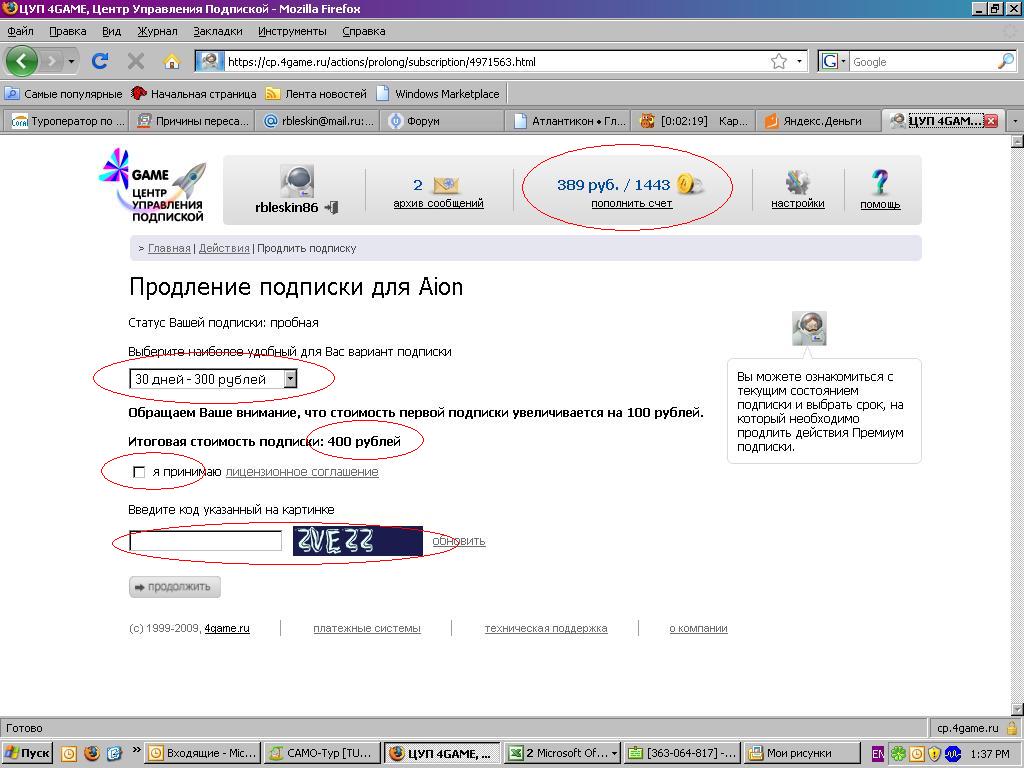The image size is (1024, 768).
Task: Click the 4Game rocket logo
Action: 155,186
